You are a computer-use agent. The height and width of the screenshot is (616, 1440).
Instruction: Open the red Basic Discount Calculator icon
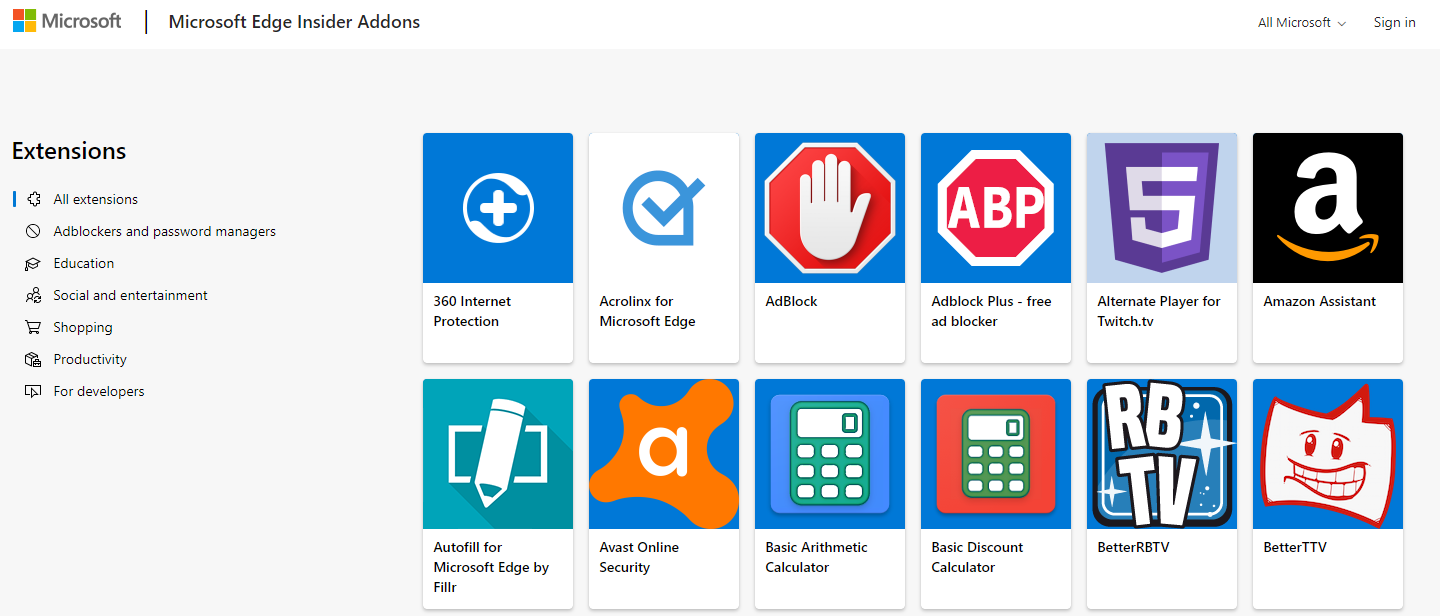[x=996, y=454]
